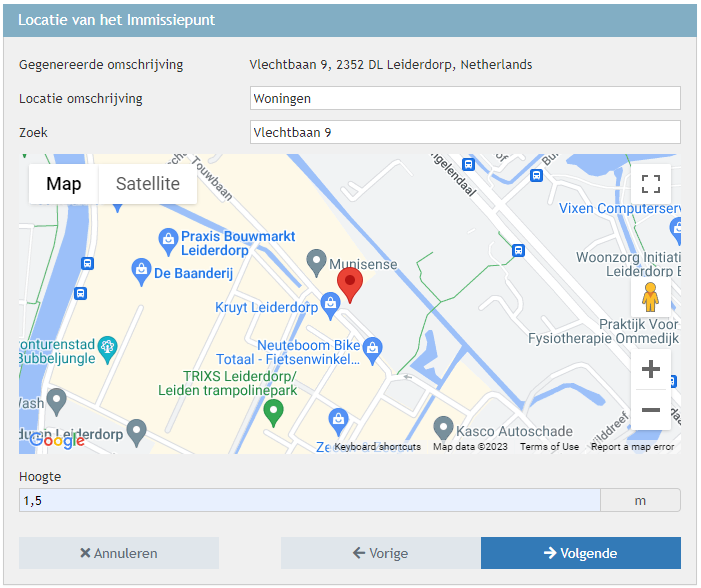Click Neuteboom Bike shop marker
This screenshot has width=701, height=588.
[373, 348]
